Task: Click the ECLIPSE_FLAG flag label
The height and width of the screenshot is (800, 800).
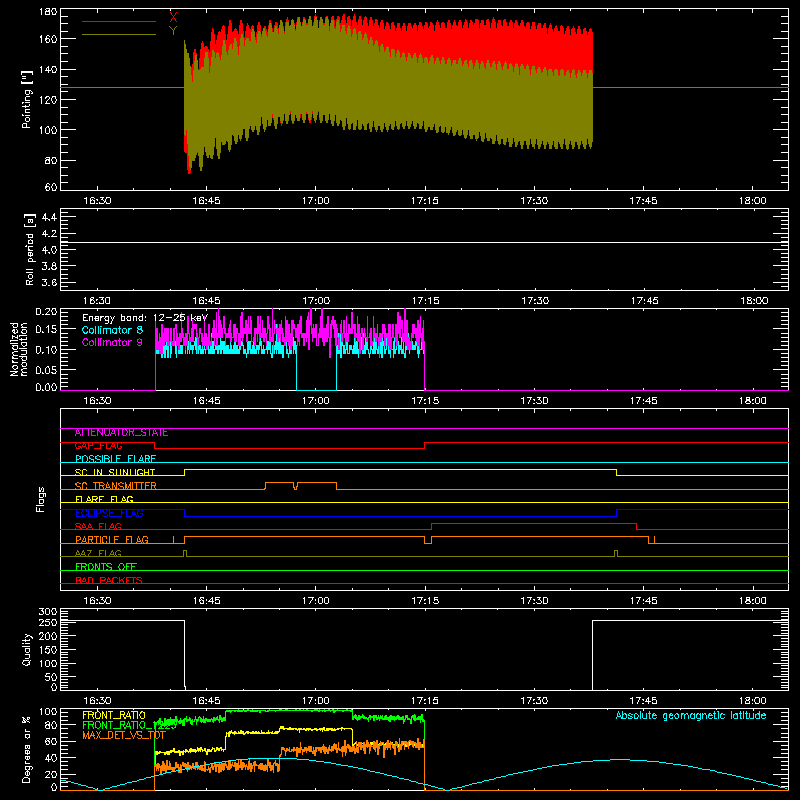Action: click(x=109, y=513)
